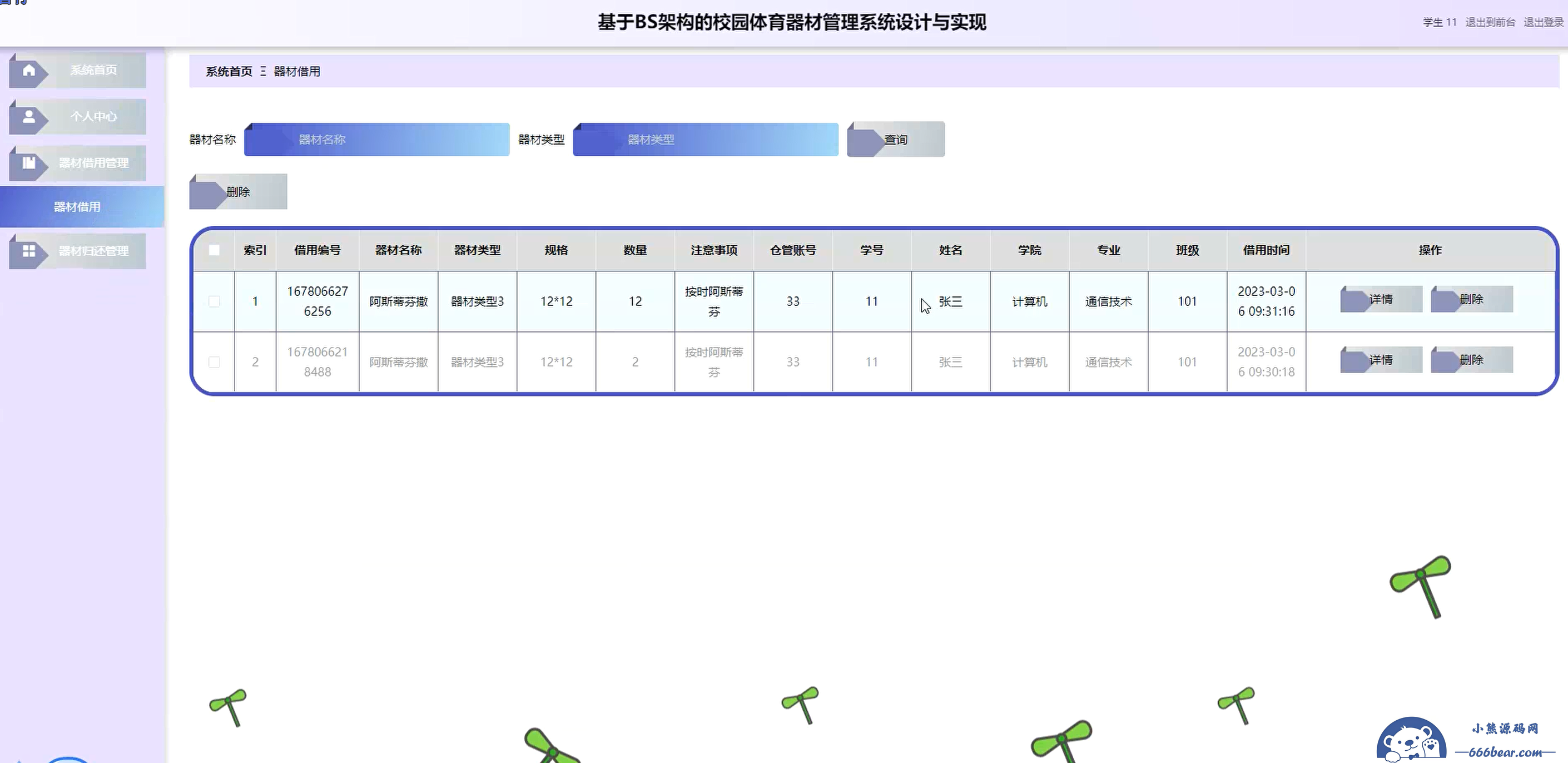
Task: Tick the select-all checkbox in the table header
Action: click(214, 250)
